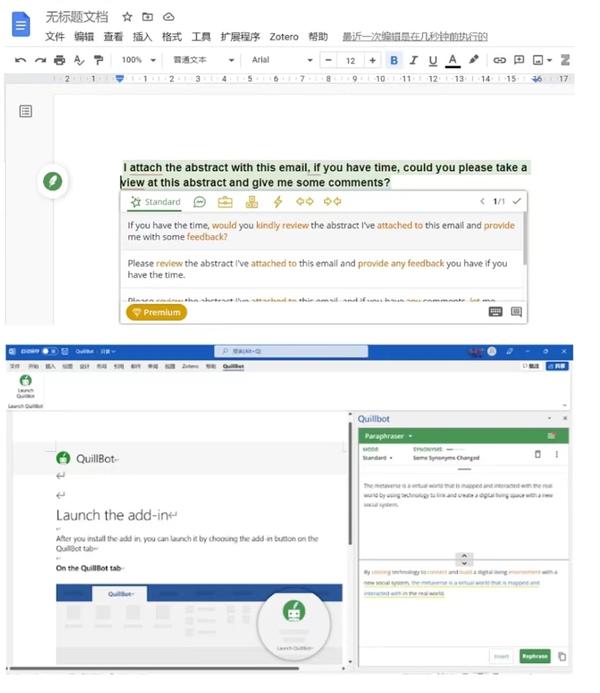
Task: Click the trash delete icon in QuillBot panel
Action: pyautogui.click(x=538, y=454)
